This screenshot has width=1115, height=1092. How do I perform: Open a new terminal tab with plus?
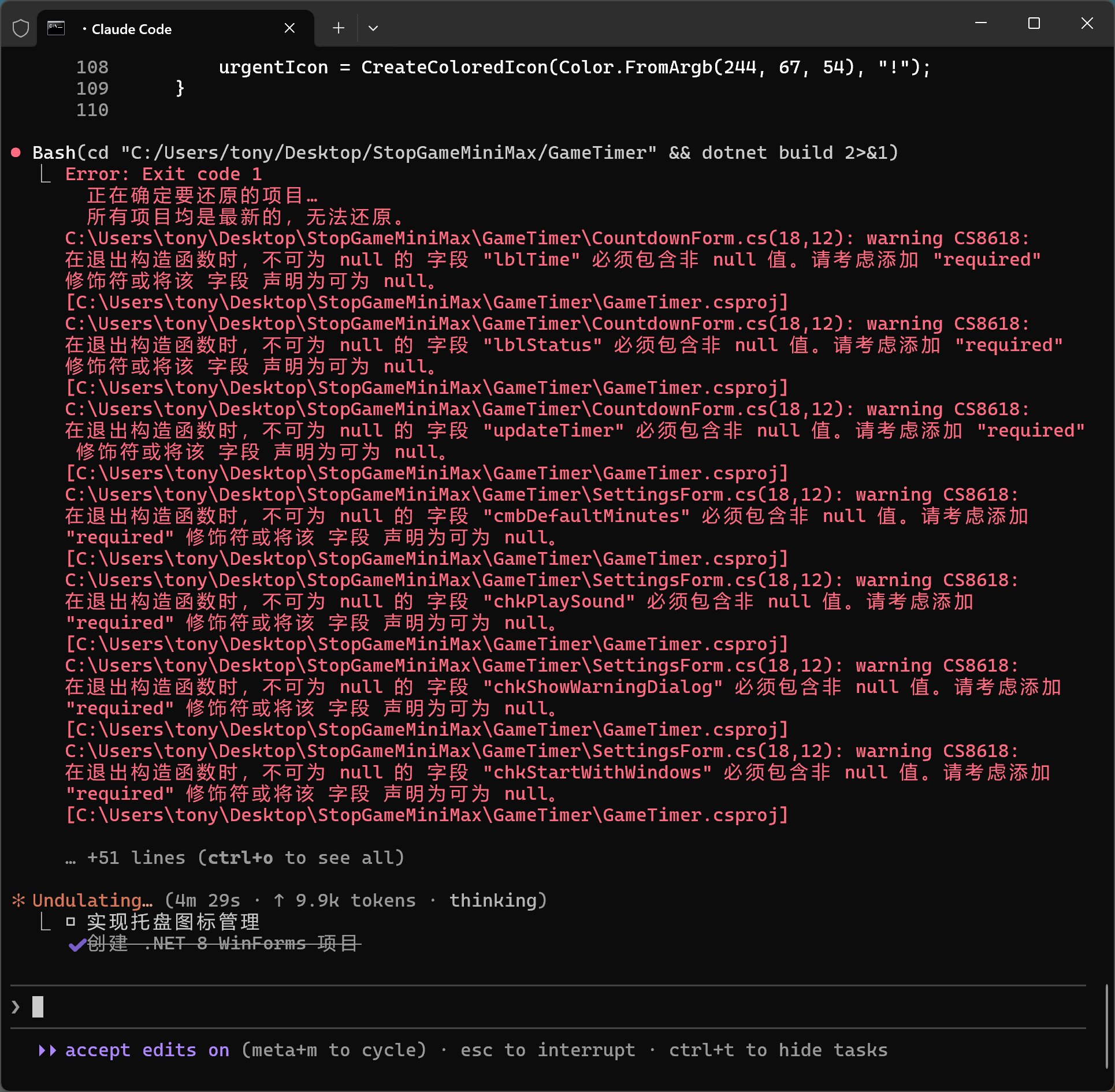[x=339, y=28]
